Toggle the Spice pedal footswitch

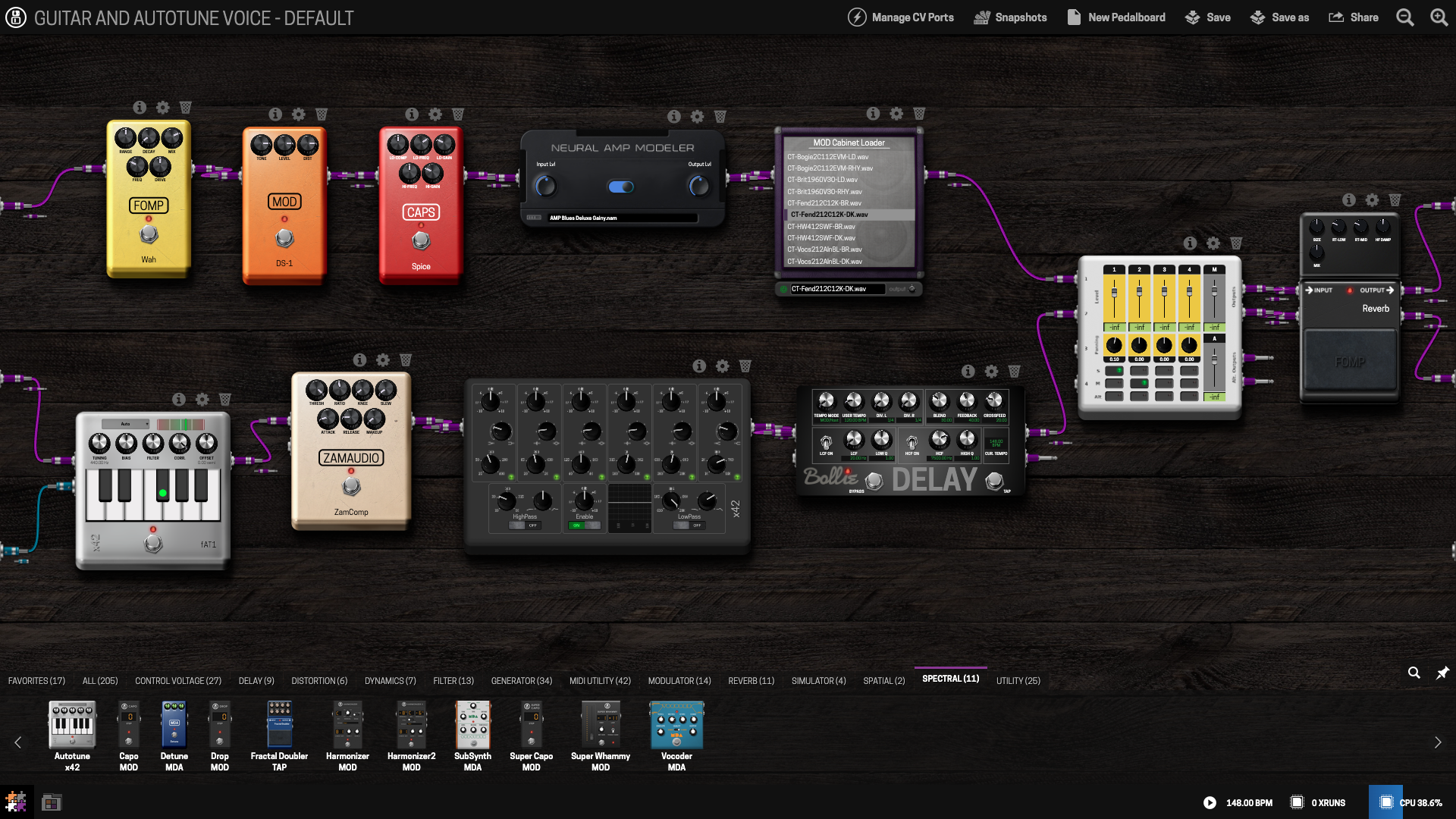pyautogui.click(x=421, y=241)
